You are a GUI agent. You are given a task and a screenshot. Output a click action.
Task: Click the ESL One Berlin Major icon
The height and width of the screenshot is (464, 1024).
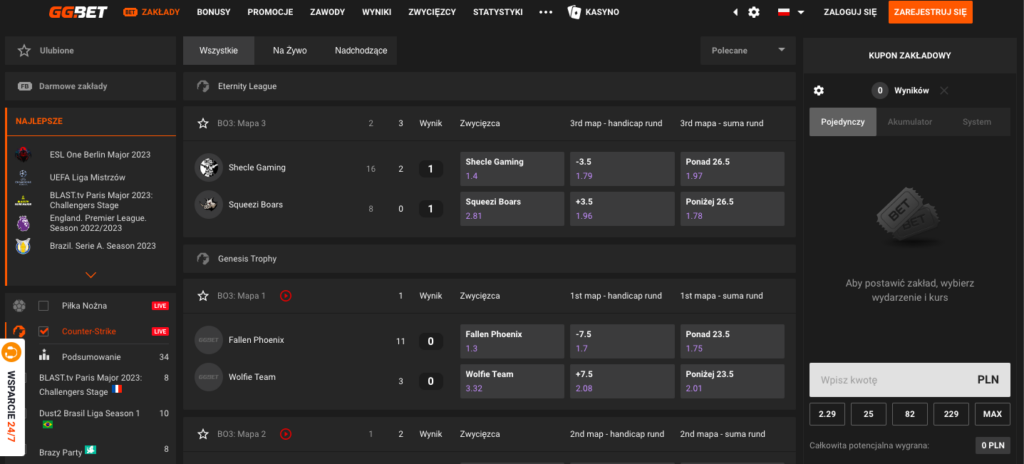coord(23,155)
